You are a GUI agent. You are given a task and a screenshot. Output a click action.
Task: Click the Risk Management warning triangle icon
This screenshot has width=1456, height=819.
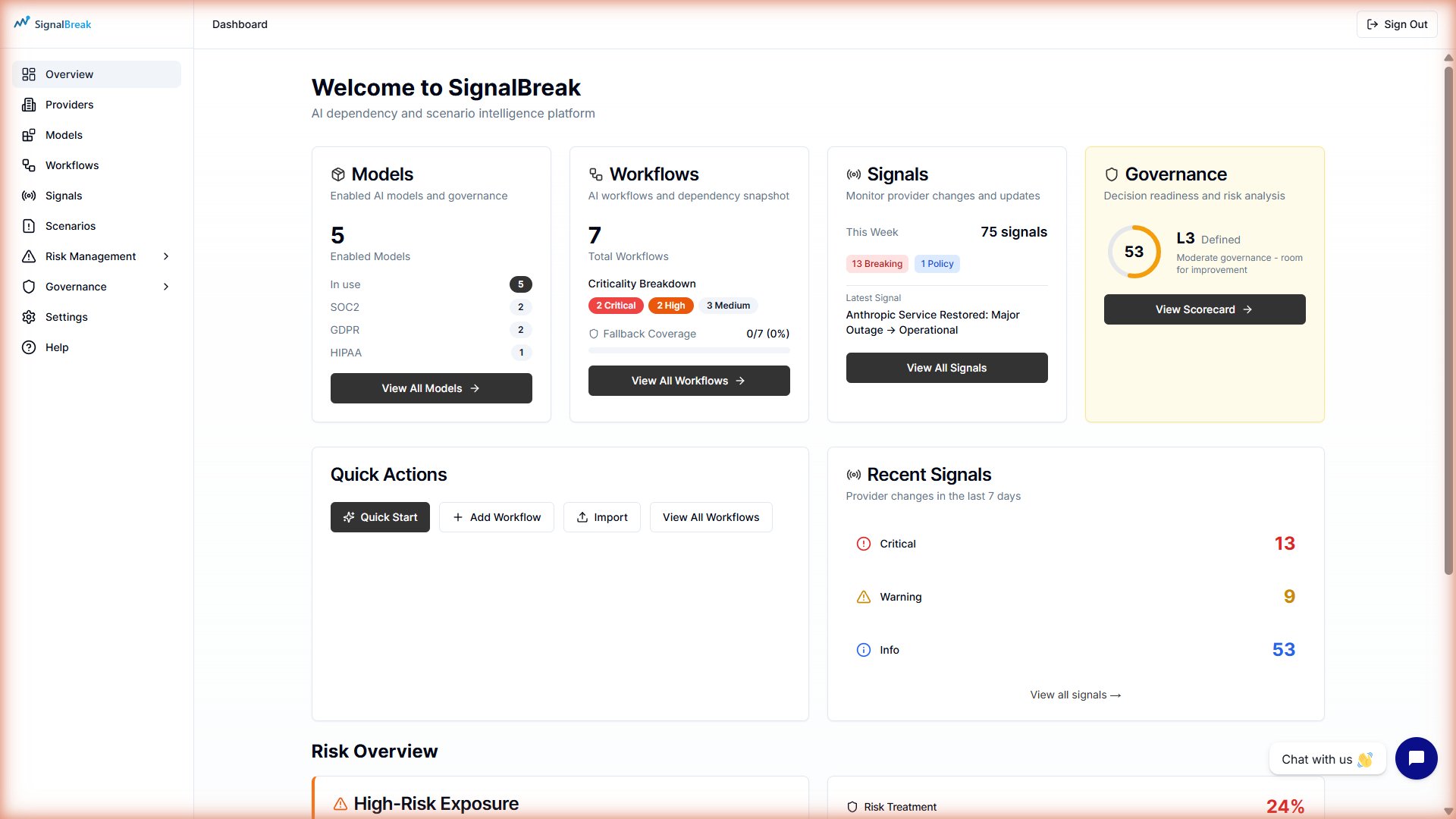tap(29, 256)
